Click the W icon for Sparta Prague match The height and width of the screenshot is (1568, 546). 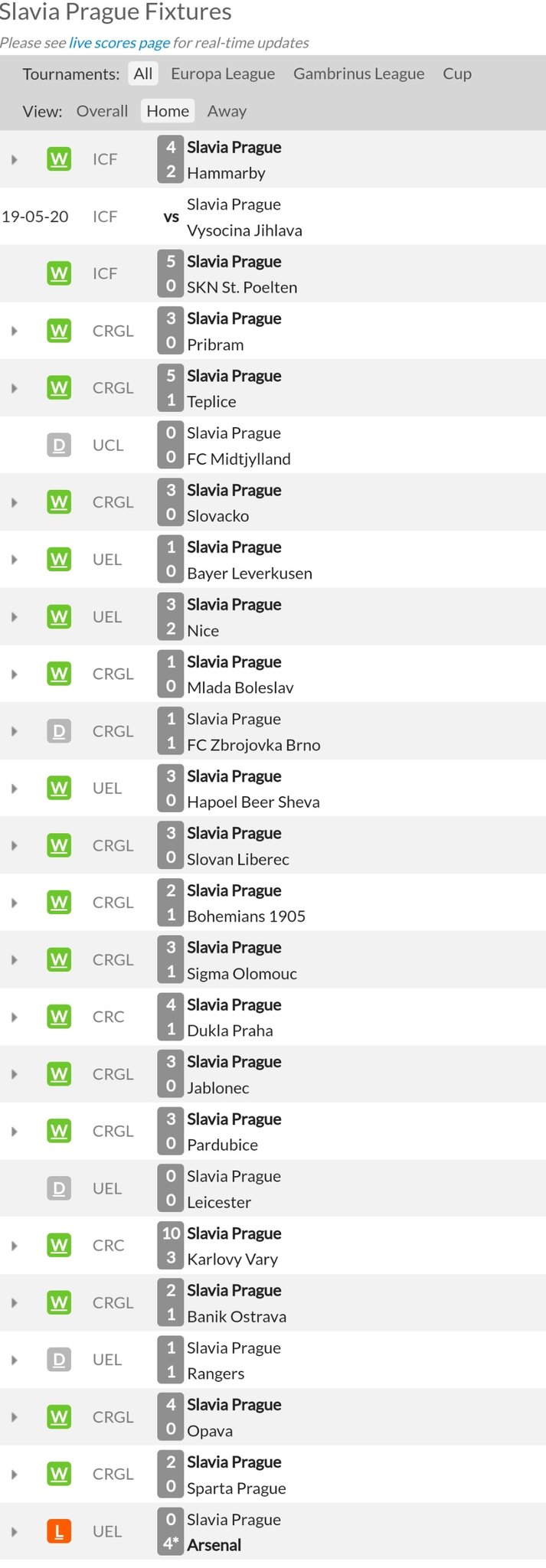coord(59,1474)
